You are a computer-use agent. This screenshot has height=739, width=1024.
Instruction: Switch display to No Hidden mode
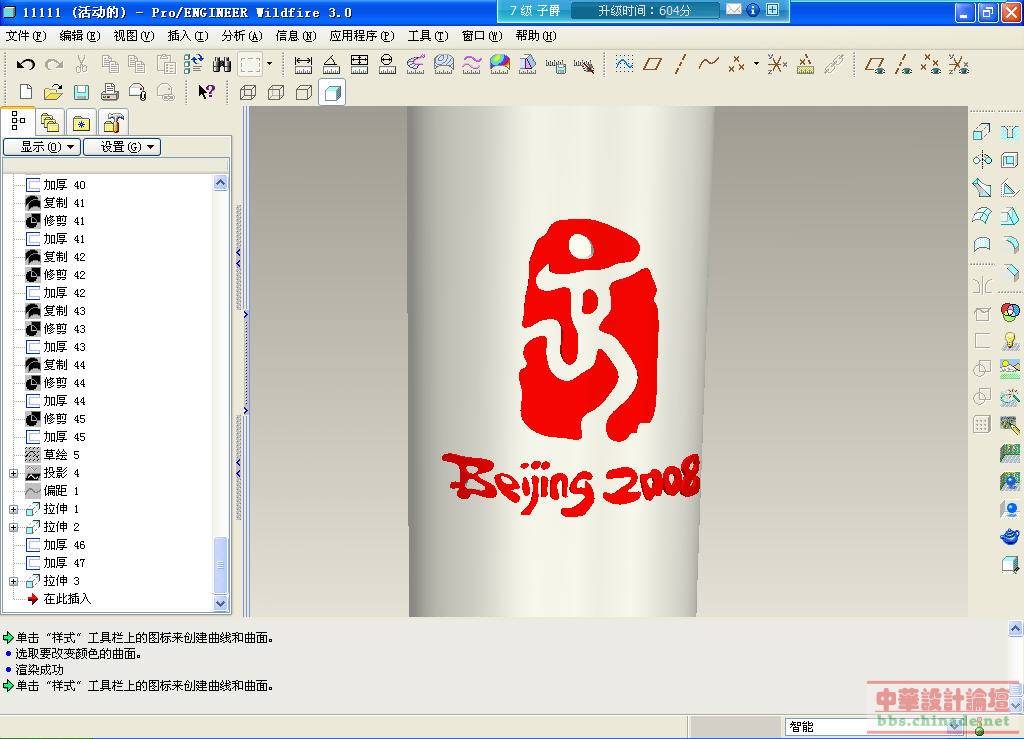pos(304,93)
